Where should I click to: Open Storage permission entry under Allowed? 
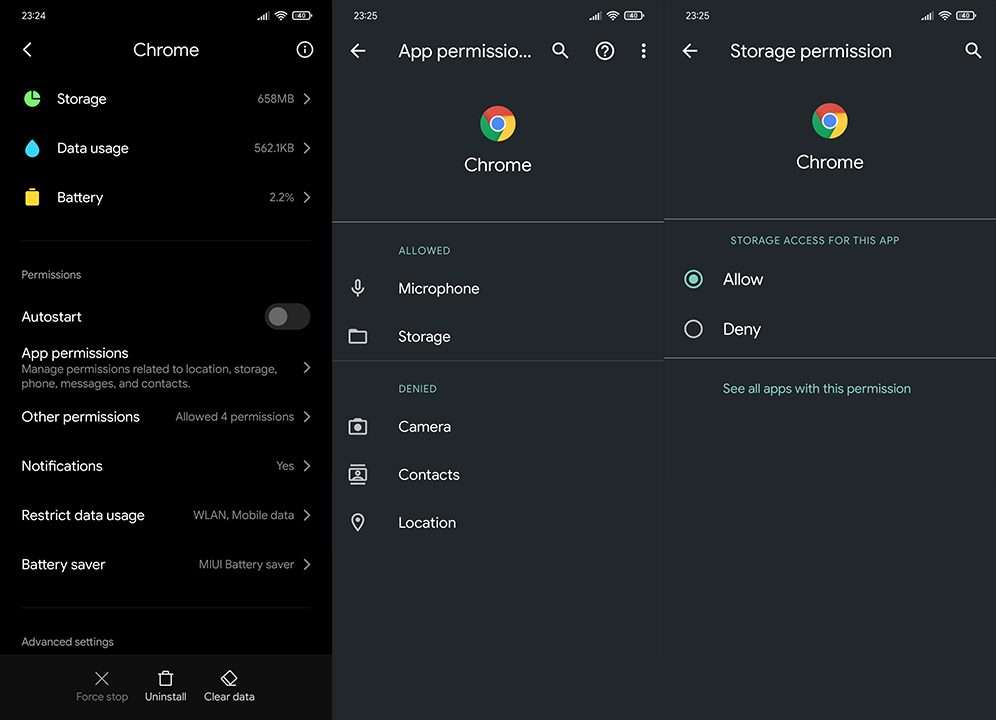498,336
